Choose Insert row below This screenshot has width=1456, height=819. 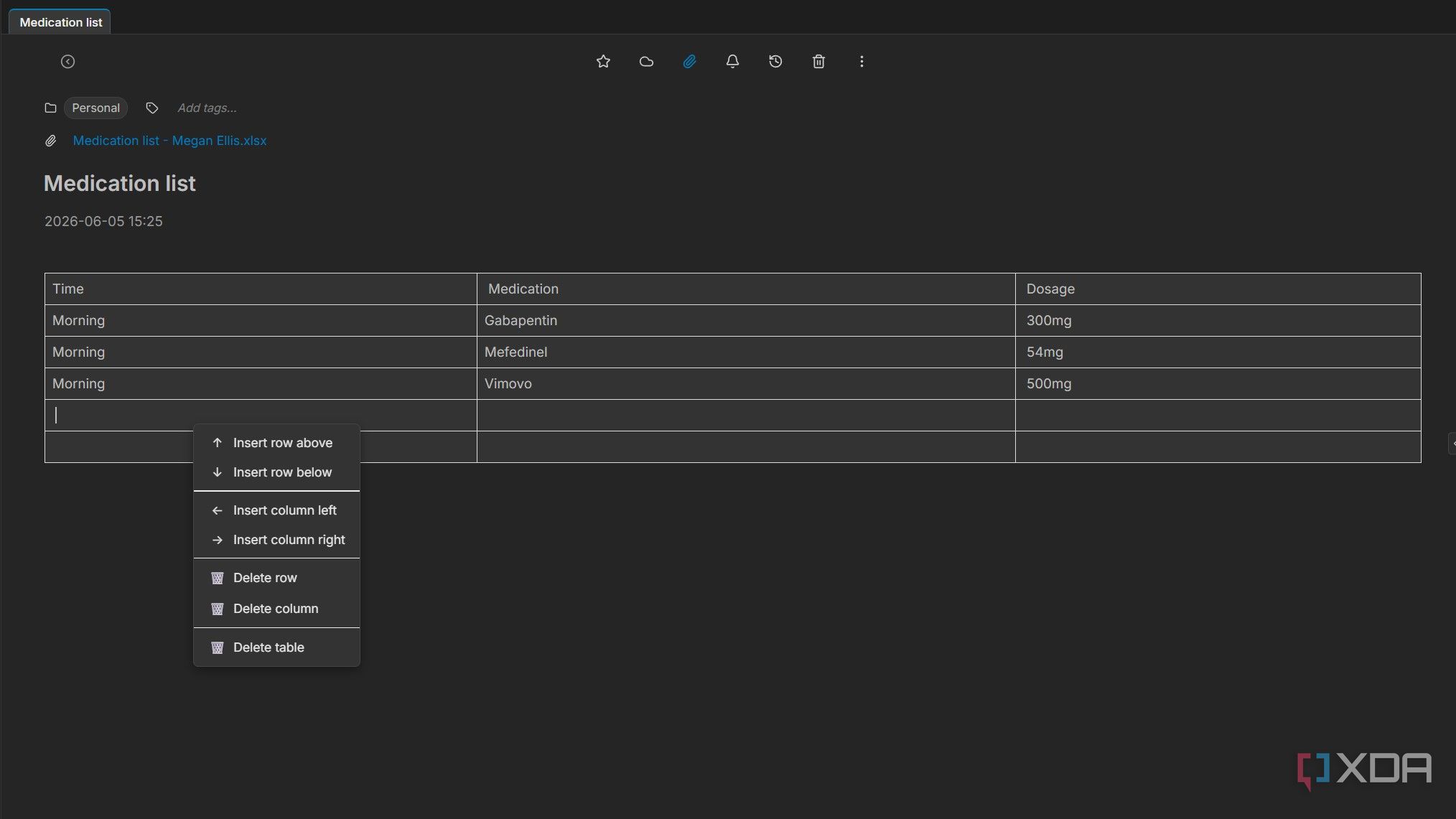pos(276,472)
